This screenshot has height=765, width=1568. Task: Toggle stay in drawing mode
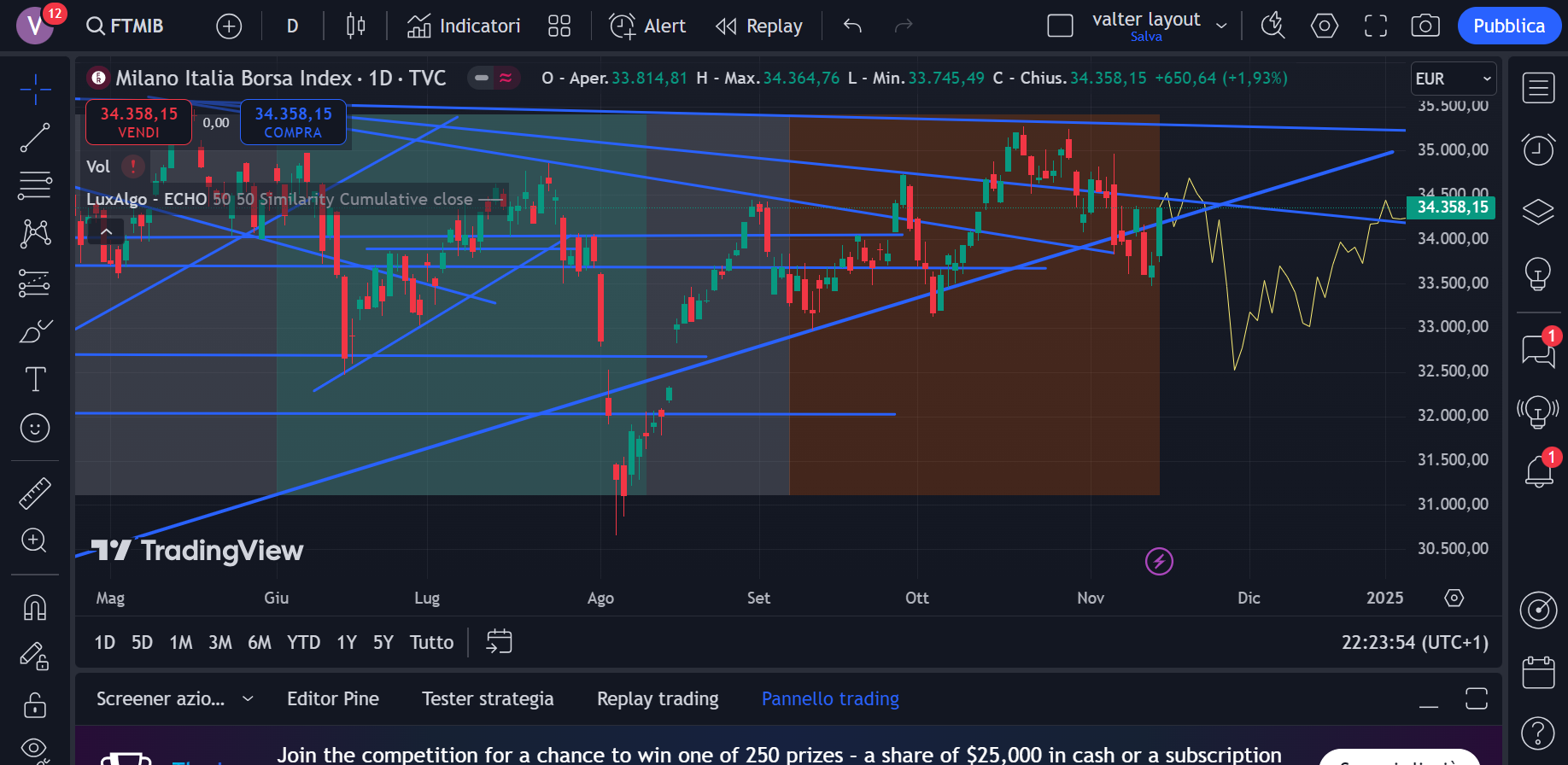pos(35,657)
